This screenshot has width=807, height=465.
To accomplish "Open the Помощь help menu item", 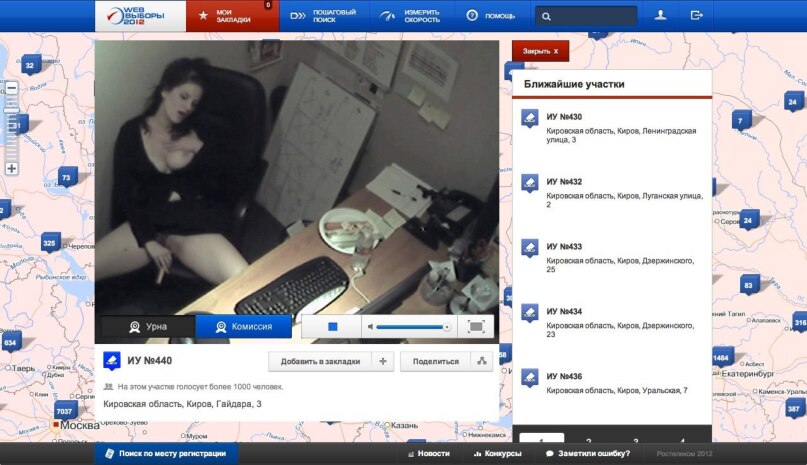I will (x=490, y=15).
